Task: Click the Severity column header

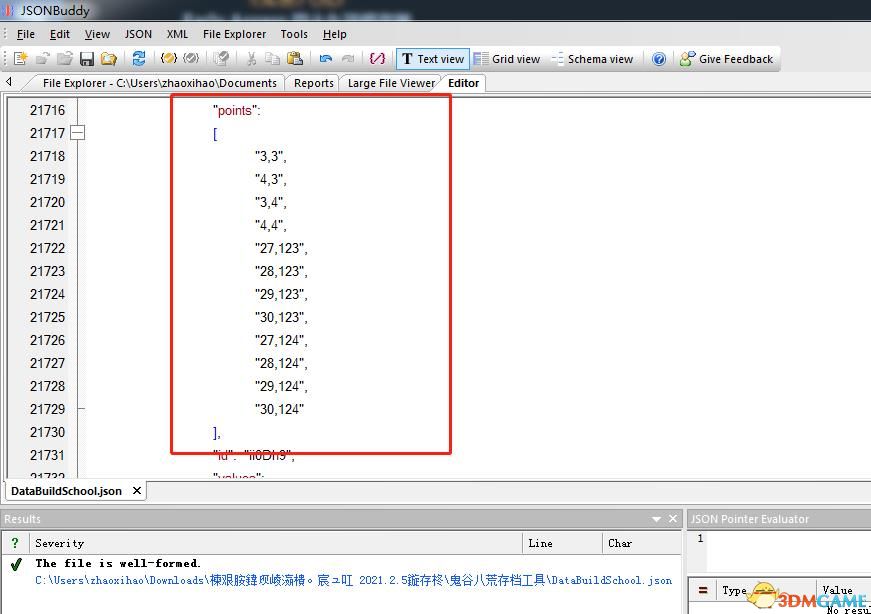Action: point(275,543)
